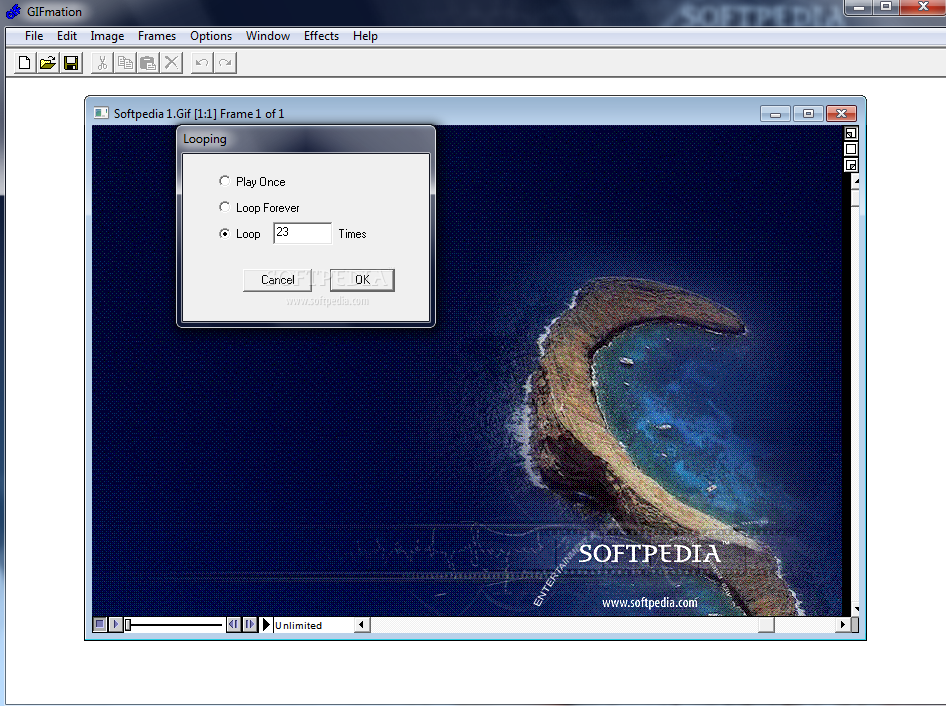Click the Softpedia 1.Gif document window icon
Screen dimensions: 946x706
[x=101, y=113]
